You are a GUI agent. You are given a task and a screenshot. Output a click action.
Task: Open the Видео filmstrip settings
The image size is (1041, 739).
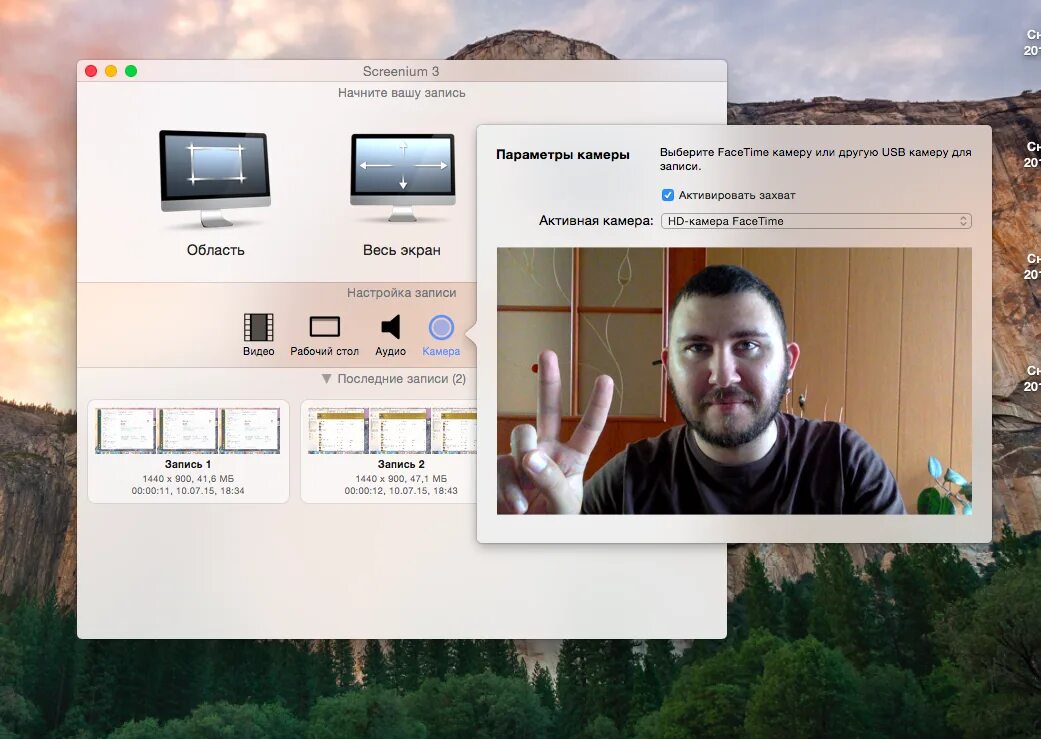click(x=258, y=327)
